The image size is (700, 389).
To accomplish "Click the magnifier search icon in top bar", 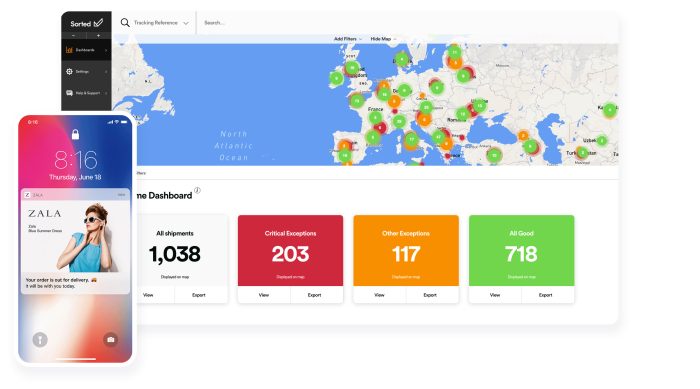I will [x=125, y=22].
